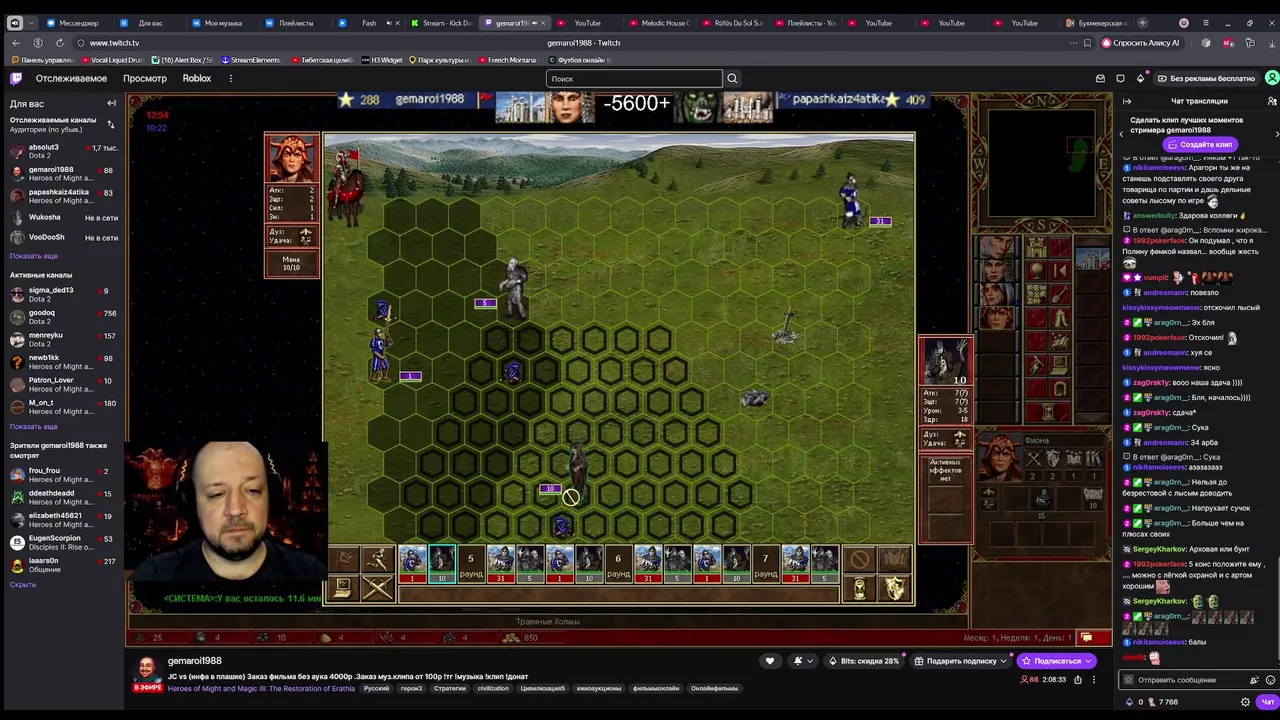Click the active creature portrait info panel
1280x720 pixels.
(x=945, y=362)
